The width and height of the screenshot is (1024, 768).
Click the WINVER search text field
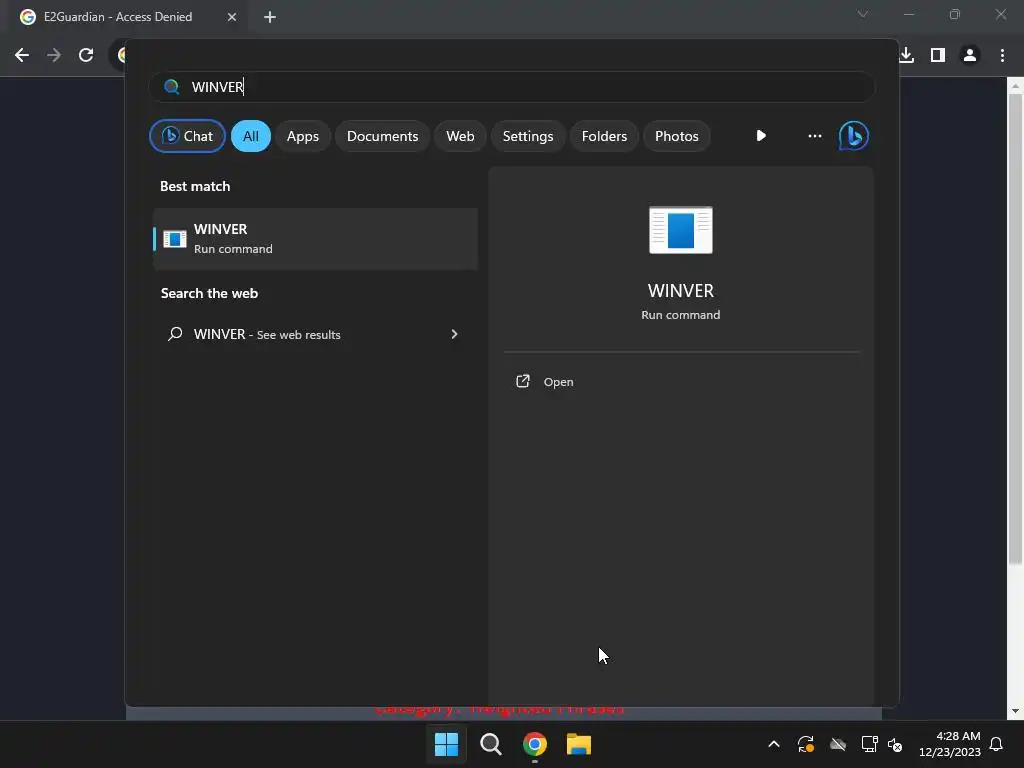(511, 87)
